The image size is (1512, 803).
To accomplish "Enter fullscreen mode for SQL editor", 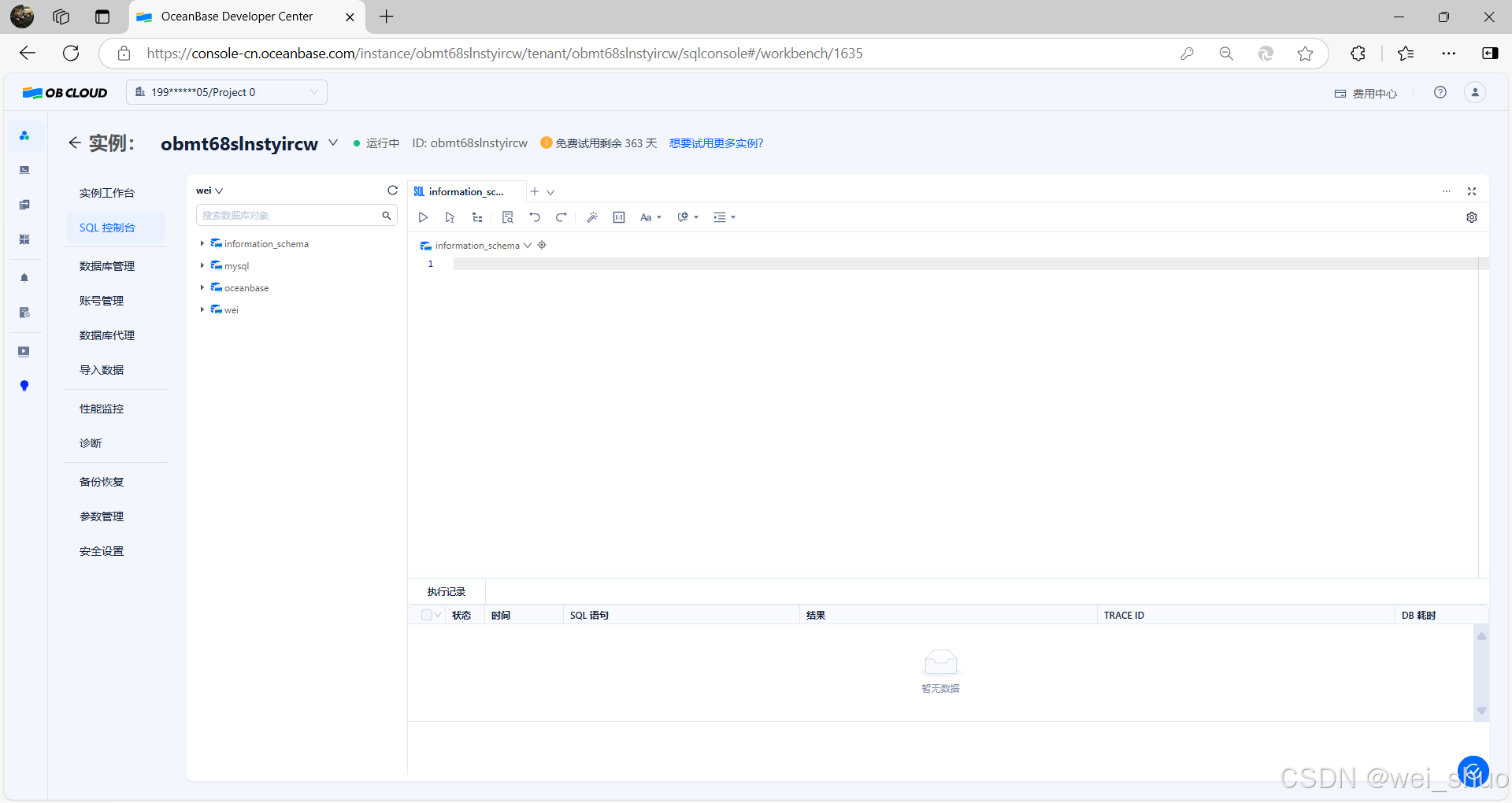I will (x=1471, y=191).
